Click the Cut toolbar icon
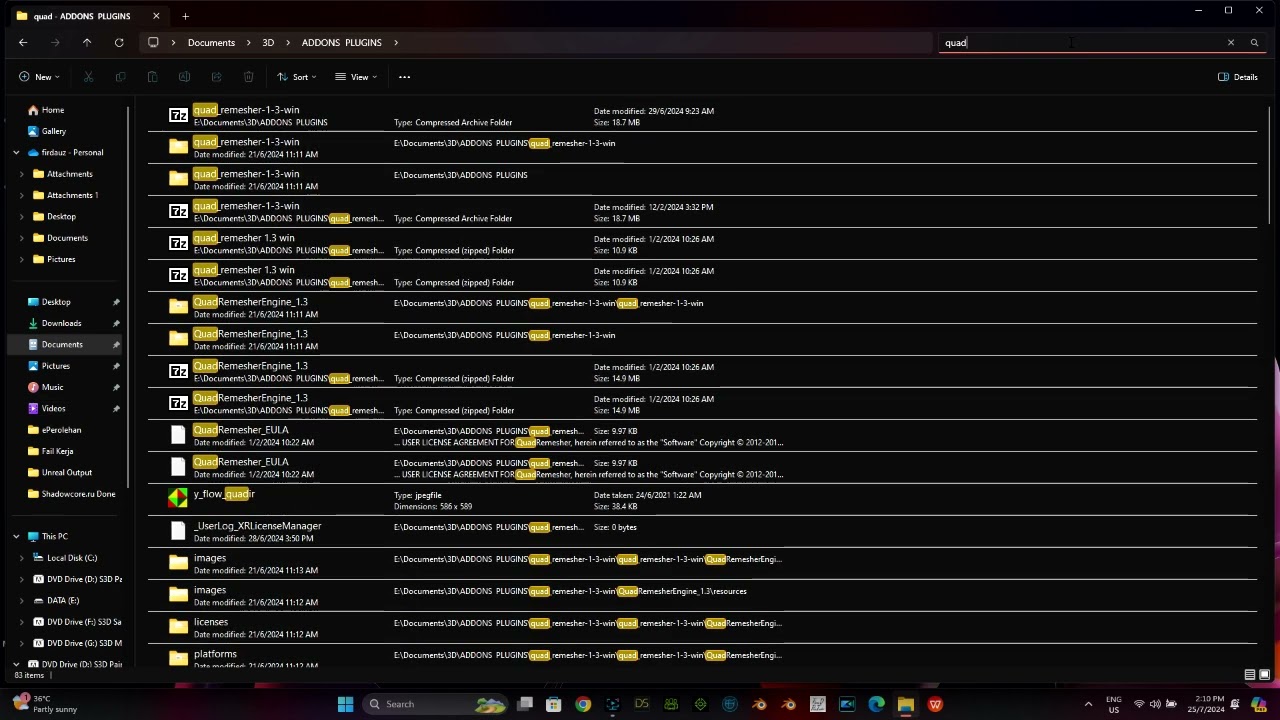This screenshot has height=720, width=1280. tap(88, 77)
